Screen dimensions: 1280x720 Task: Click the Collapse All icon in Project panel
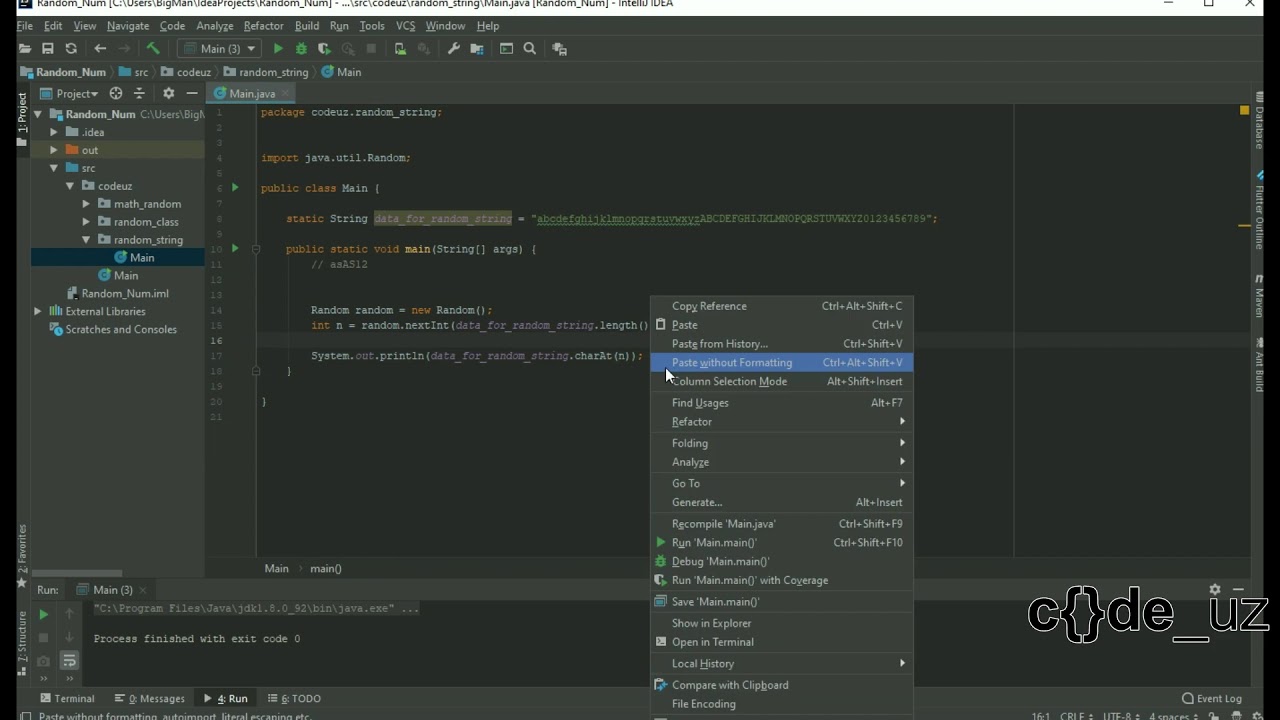(139, 94)
